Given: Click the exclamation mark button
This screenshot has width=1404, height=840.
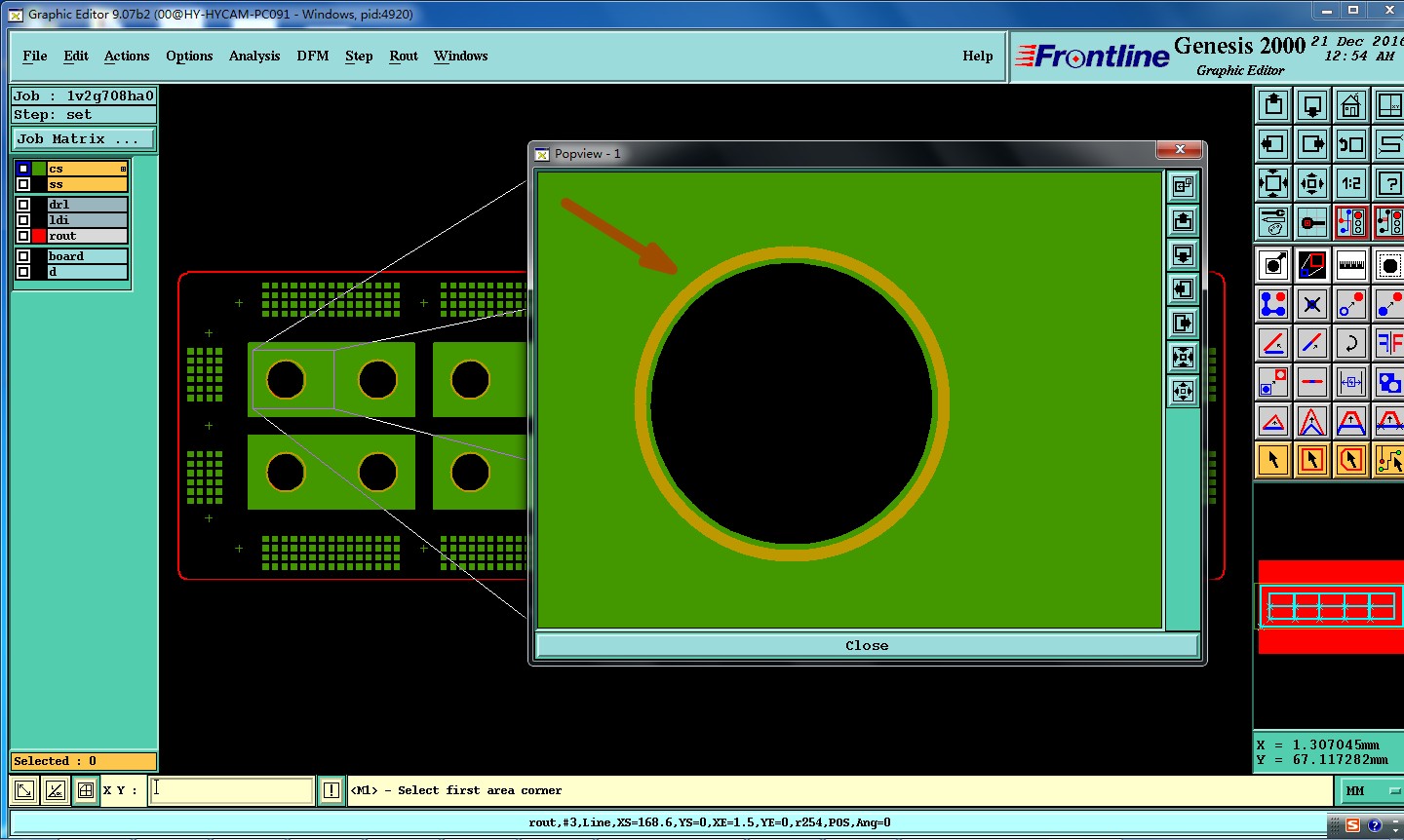Looking at the screenshot, I should 331,790.
